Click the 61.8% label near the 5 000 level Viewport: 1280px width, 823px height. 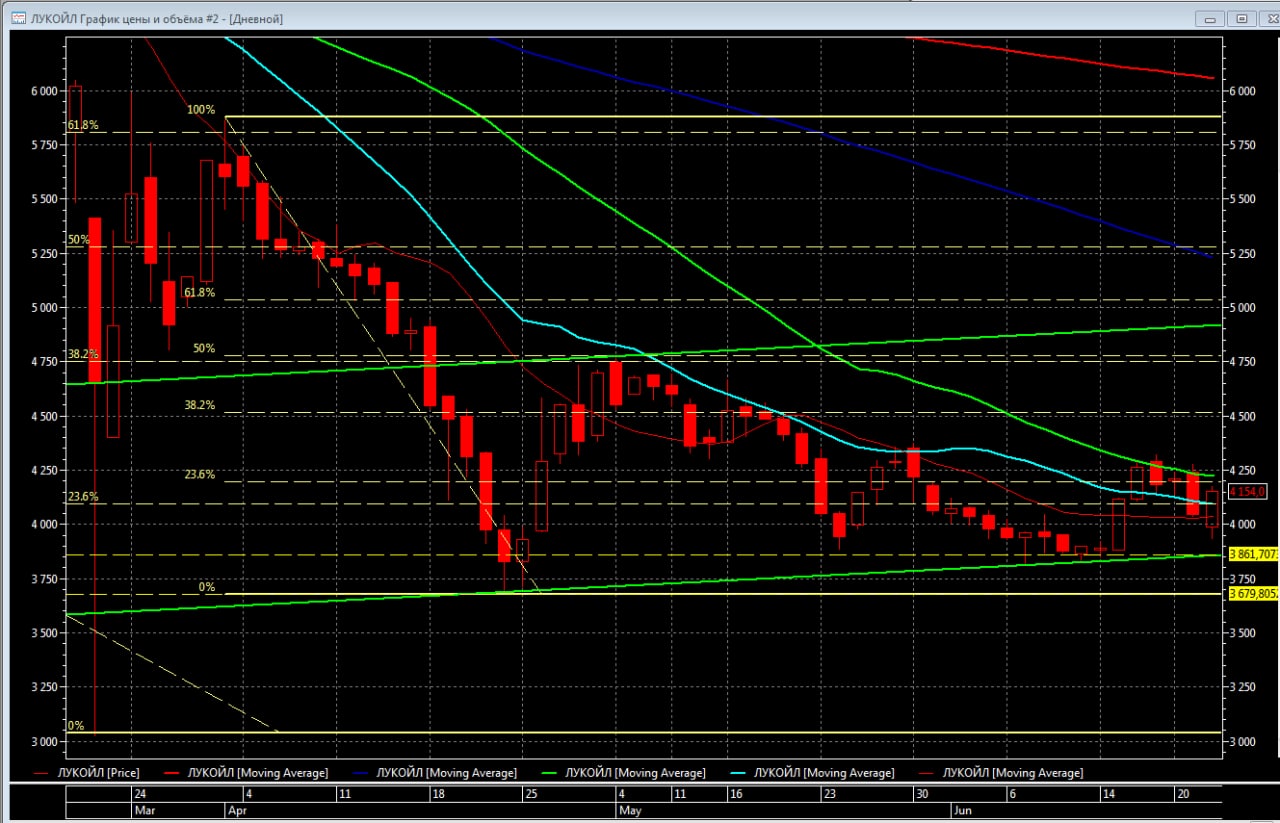[199, 293]
